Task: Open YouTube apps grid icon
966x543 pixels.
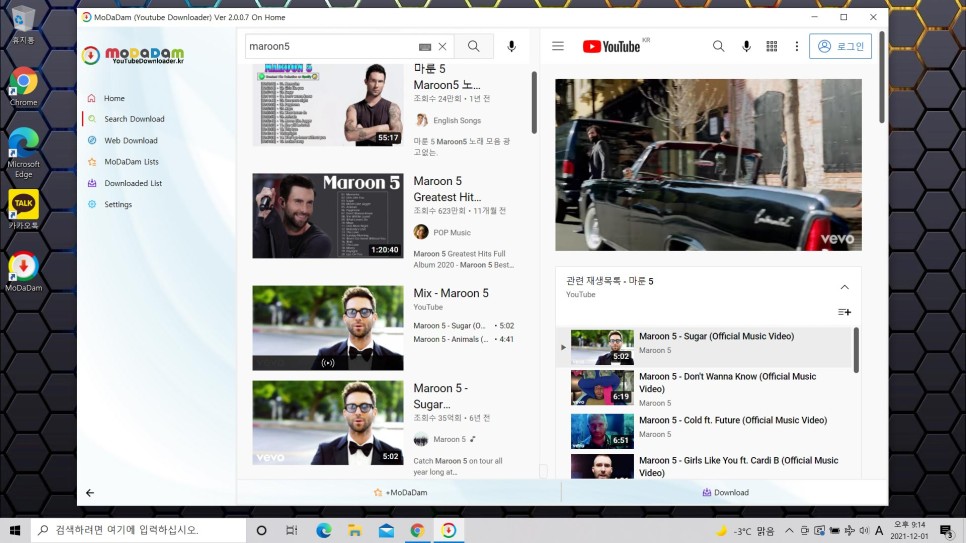Action: pyautogui.click(x=771, y=46)
